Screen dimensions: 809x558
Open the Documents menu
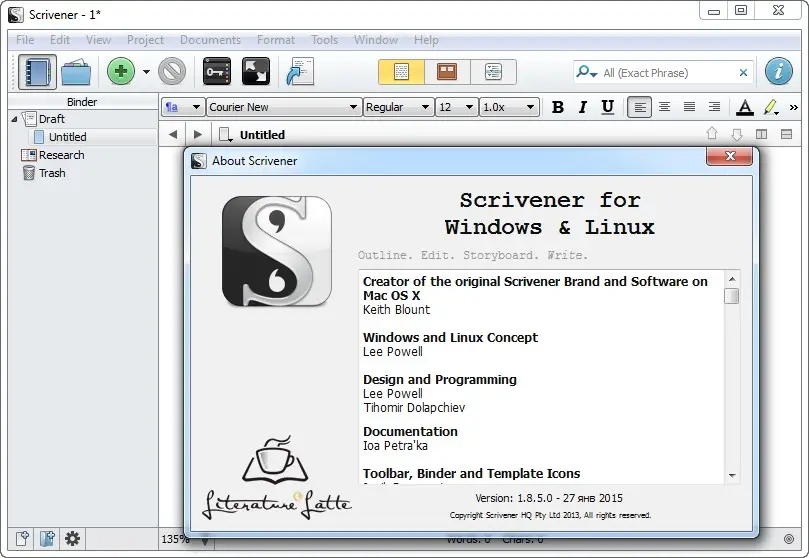(211, 40)
